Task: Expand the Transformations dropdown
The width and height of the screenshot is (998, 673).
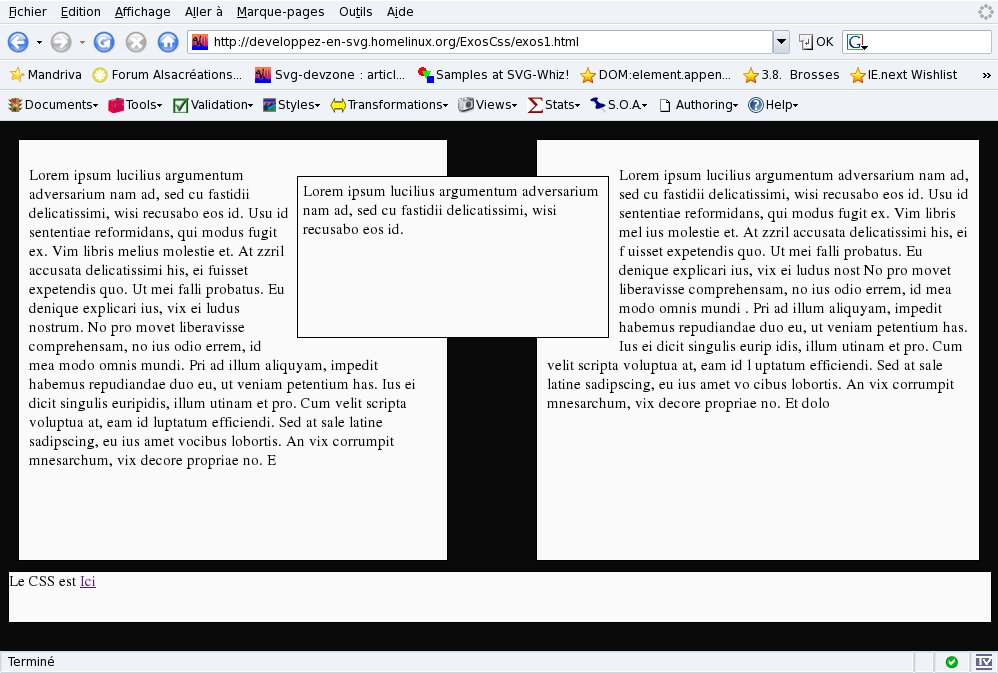Action: coord(446,106)
